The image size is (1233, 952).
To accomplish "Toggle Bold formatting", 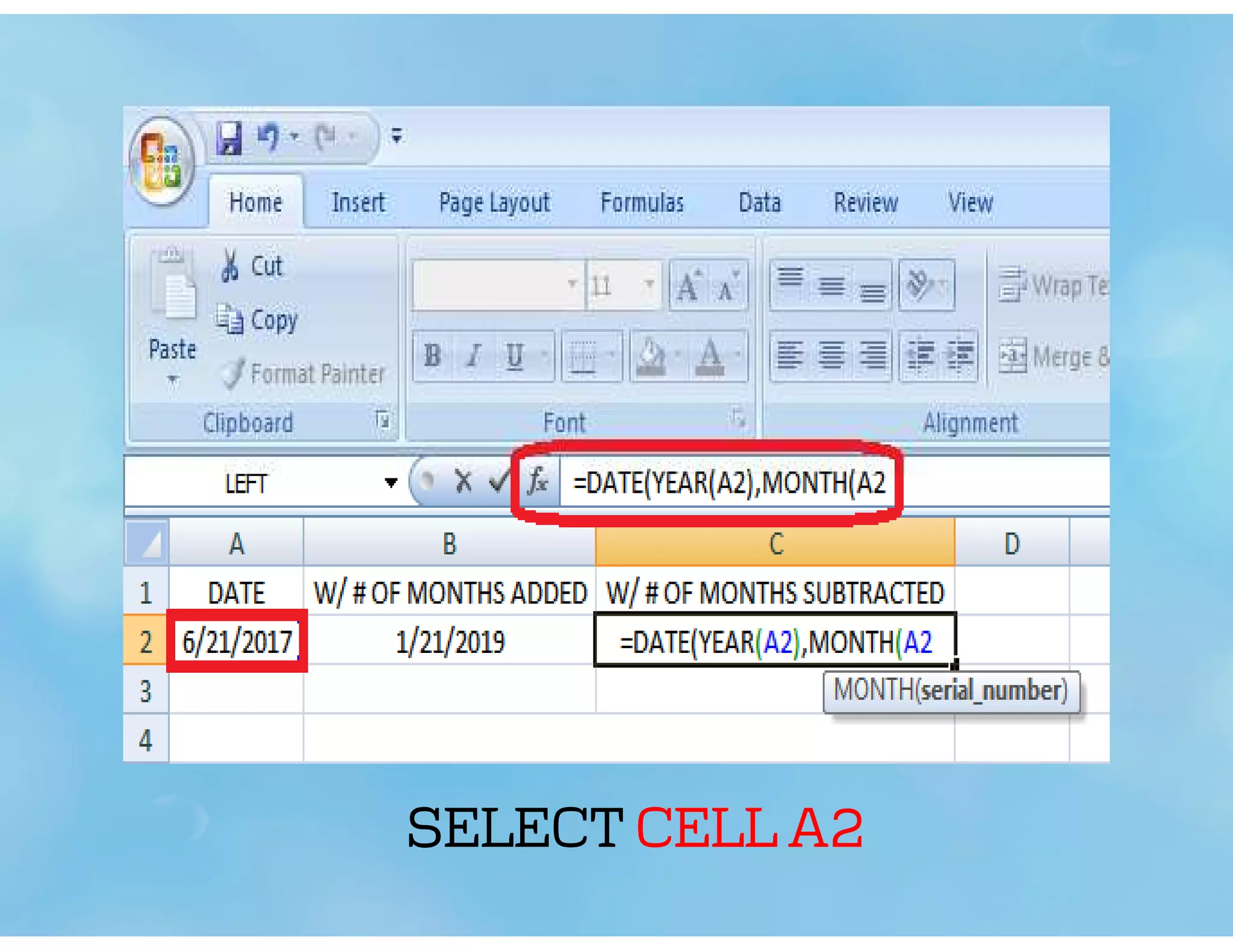I will tap(432, 356).
